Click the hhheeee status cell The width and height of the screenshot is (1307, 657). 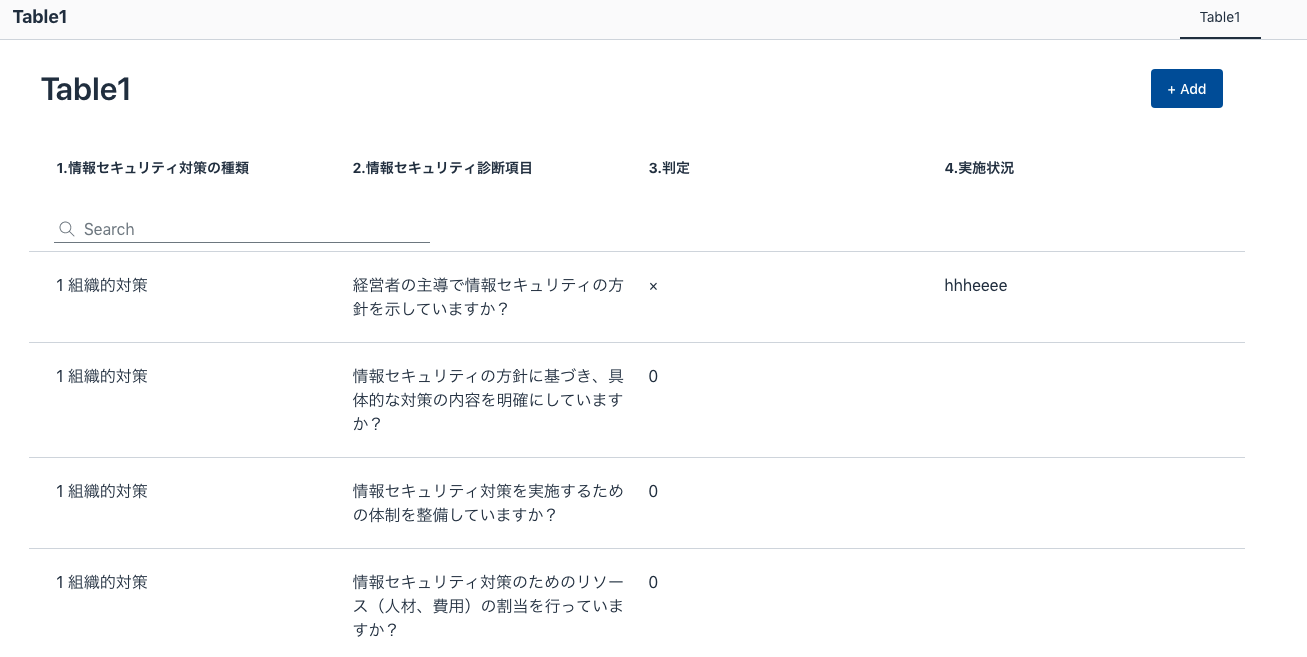pos(975,286)
